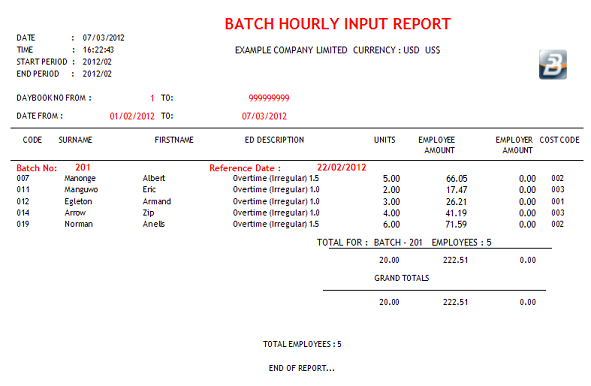Click the company logo icon
Image resolution: width=591 pixels, height=386 pixels.
[553, 64]
